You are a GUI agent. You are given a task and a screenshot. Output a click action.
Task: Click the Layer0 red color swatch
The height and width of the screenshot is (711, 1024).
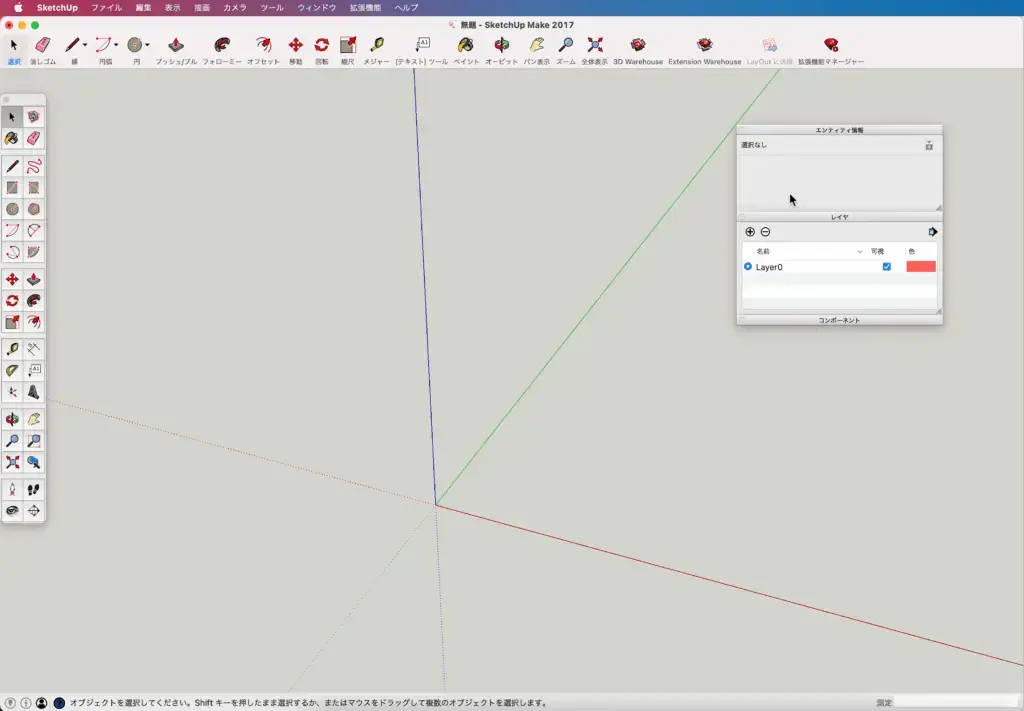921,266
